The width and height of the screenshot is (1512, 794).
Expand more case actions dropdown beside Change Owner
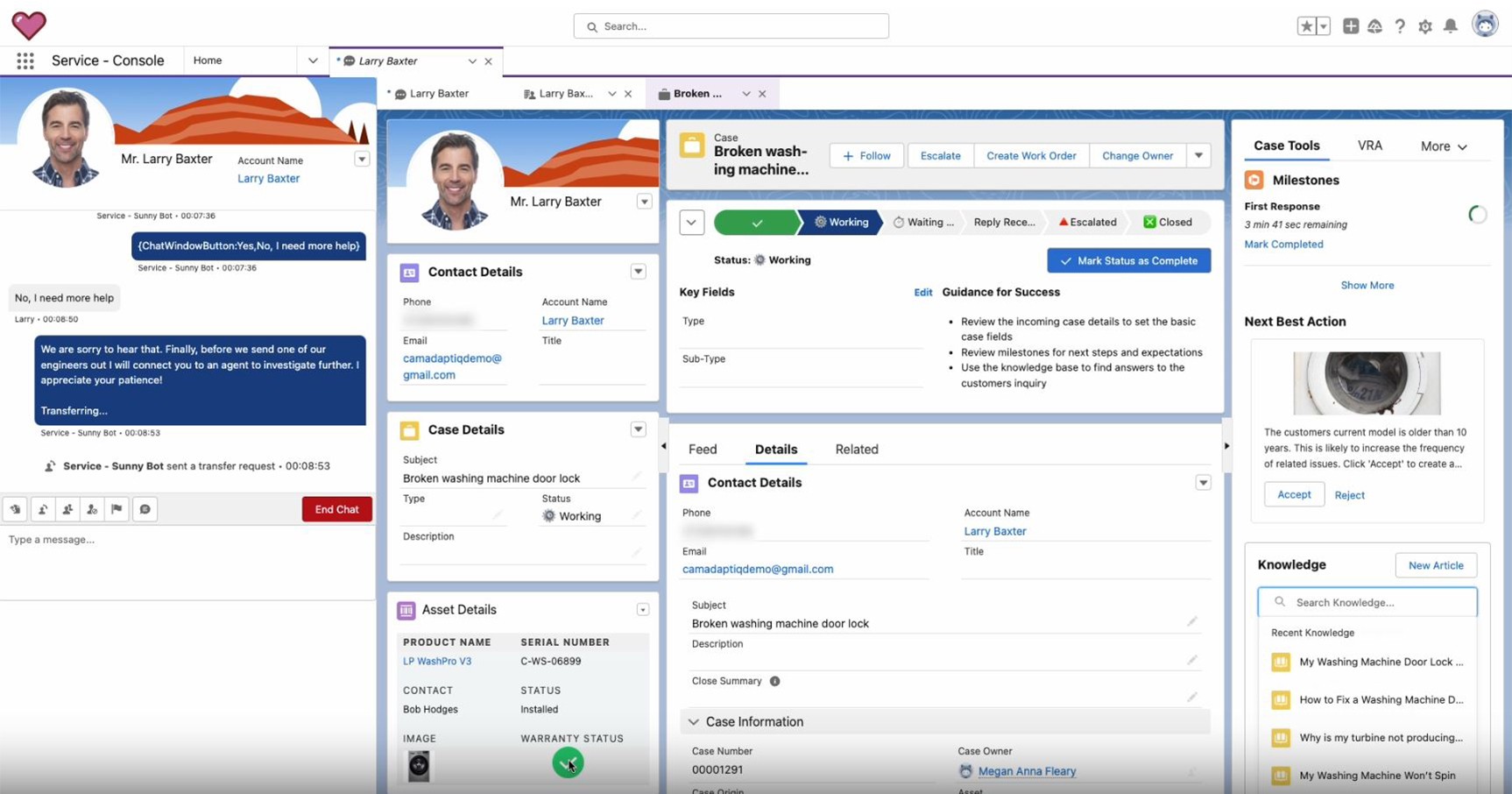(x=1198, y=156)
